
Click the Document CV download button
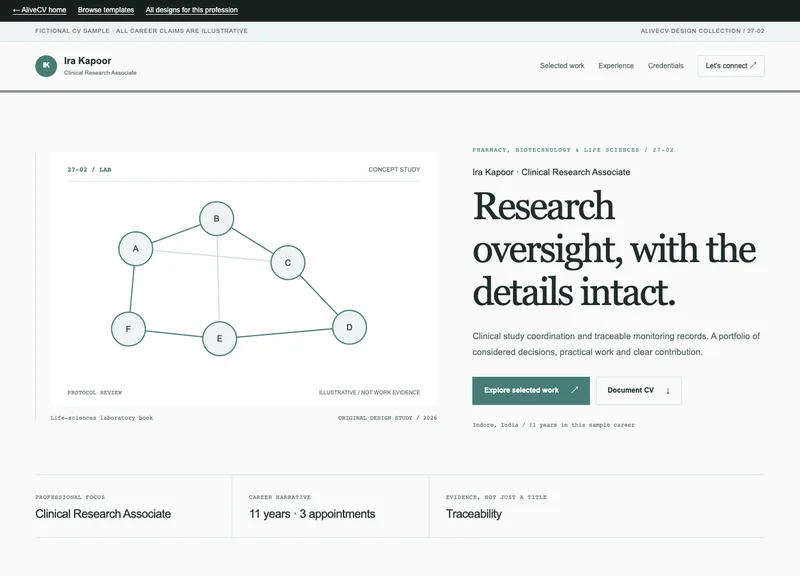[638, 390]
